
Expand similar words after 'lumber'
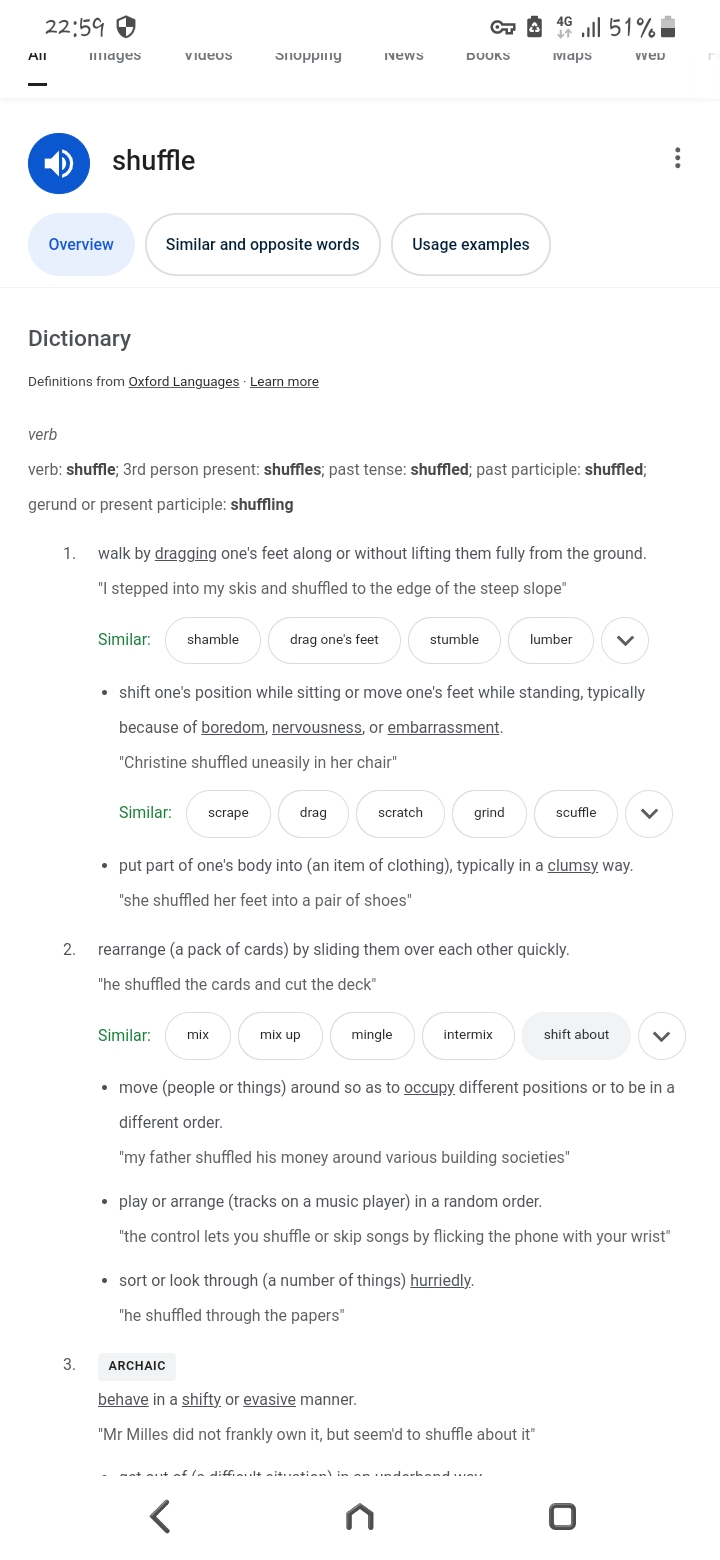coord(625,640)
